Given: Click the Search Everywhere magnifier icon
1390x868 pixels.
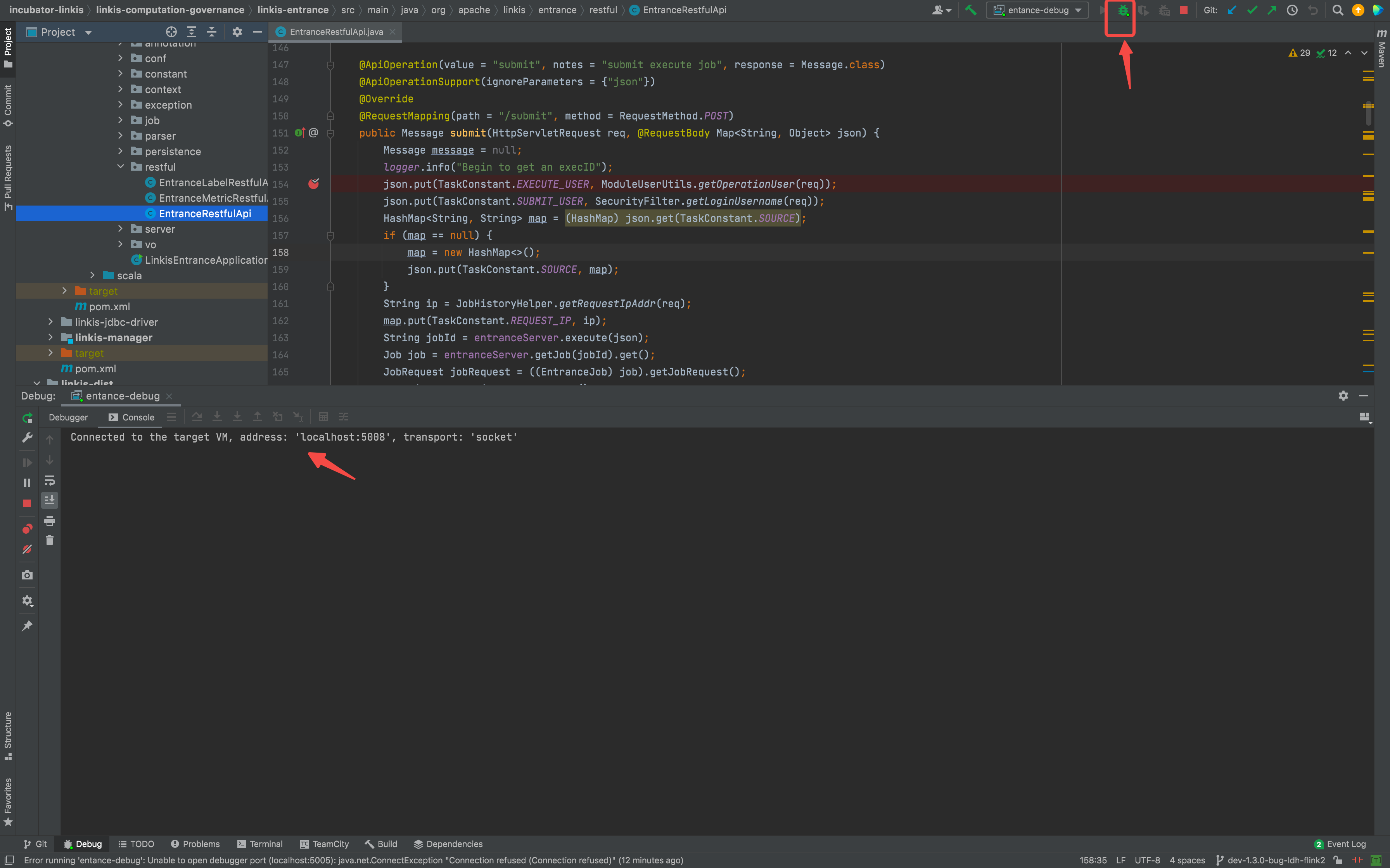Looking at the screenshot, I should (x=1337, y=10).
